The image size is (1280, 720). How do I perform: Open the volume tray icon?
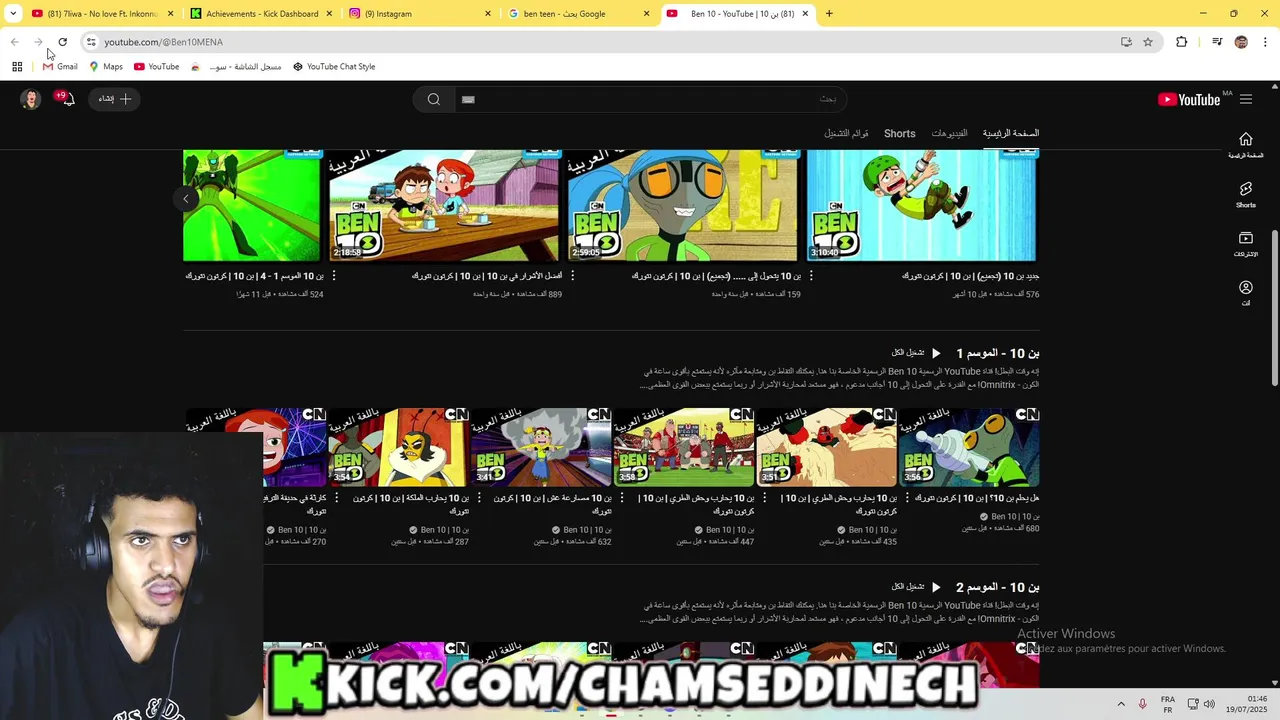coord(1209,704)
